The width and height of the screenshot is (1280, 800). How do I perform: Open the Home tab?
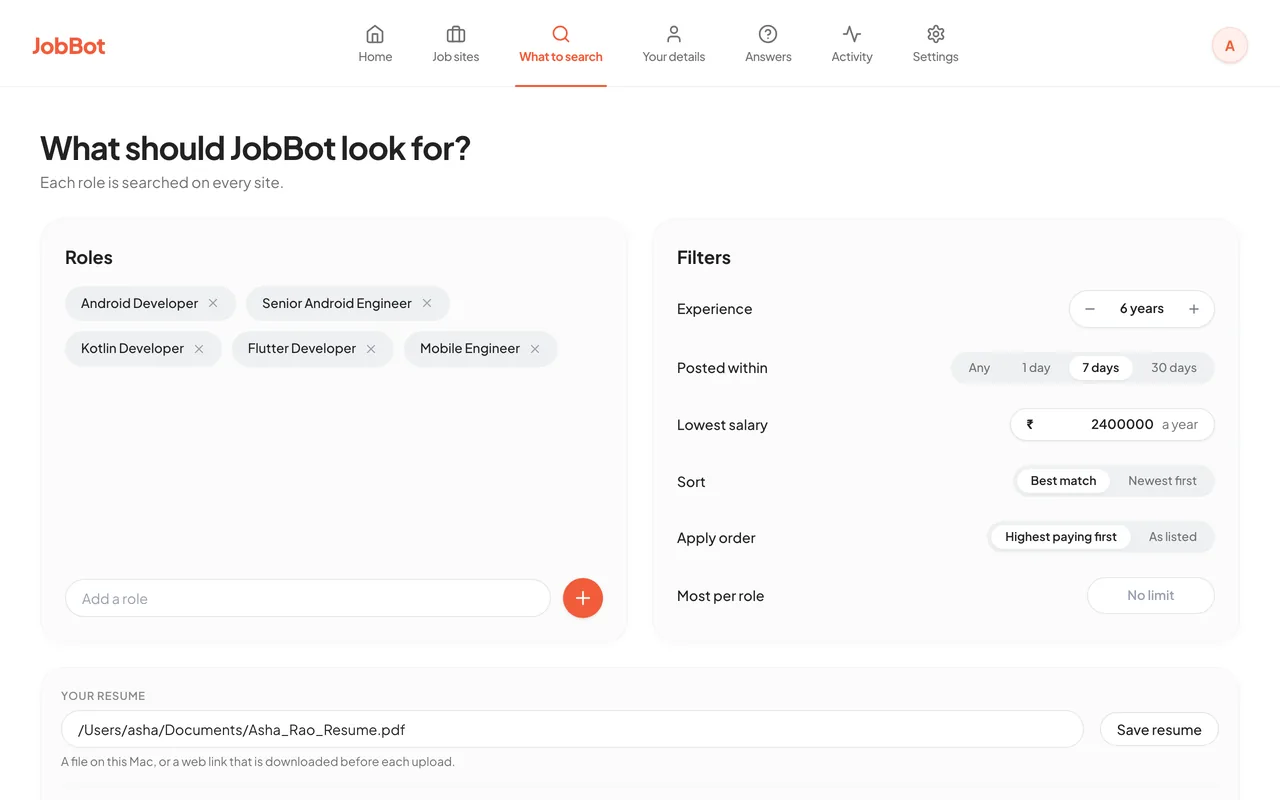click(x=375, y=44)
